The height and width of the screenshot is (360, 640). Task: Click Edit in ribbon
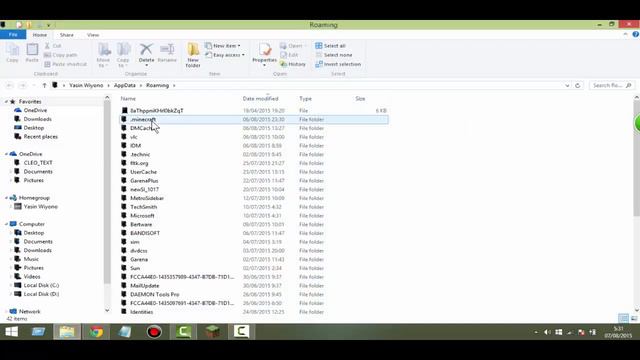tap(289, 55)
